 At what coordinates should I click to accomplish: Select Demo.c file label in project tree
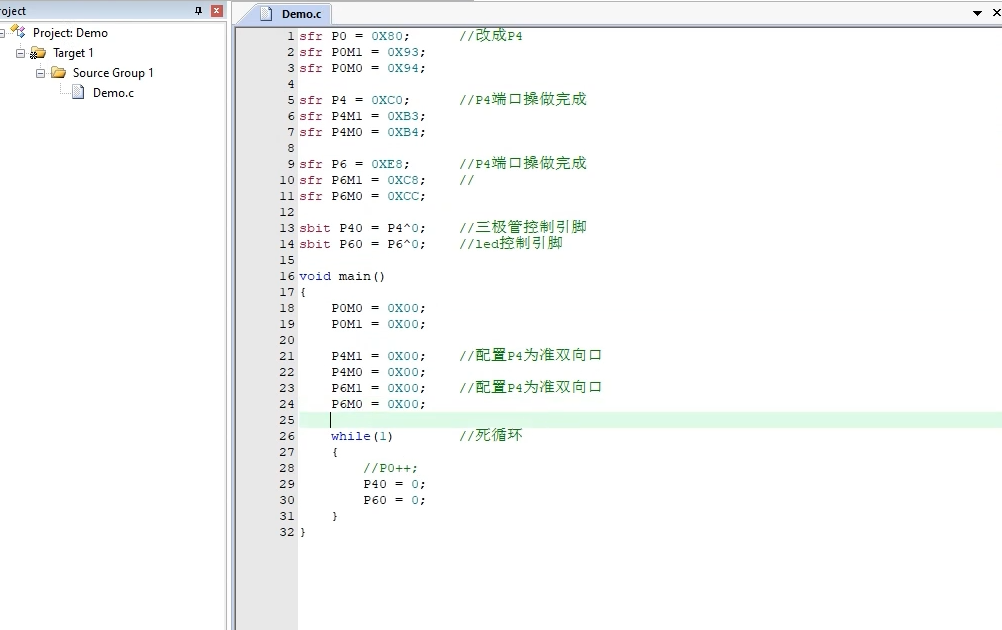(113, 93)
